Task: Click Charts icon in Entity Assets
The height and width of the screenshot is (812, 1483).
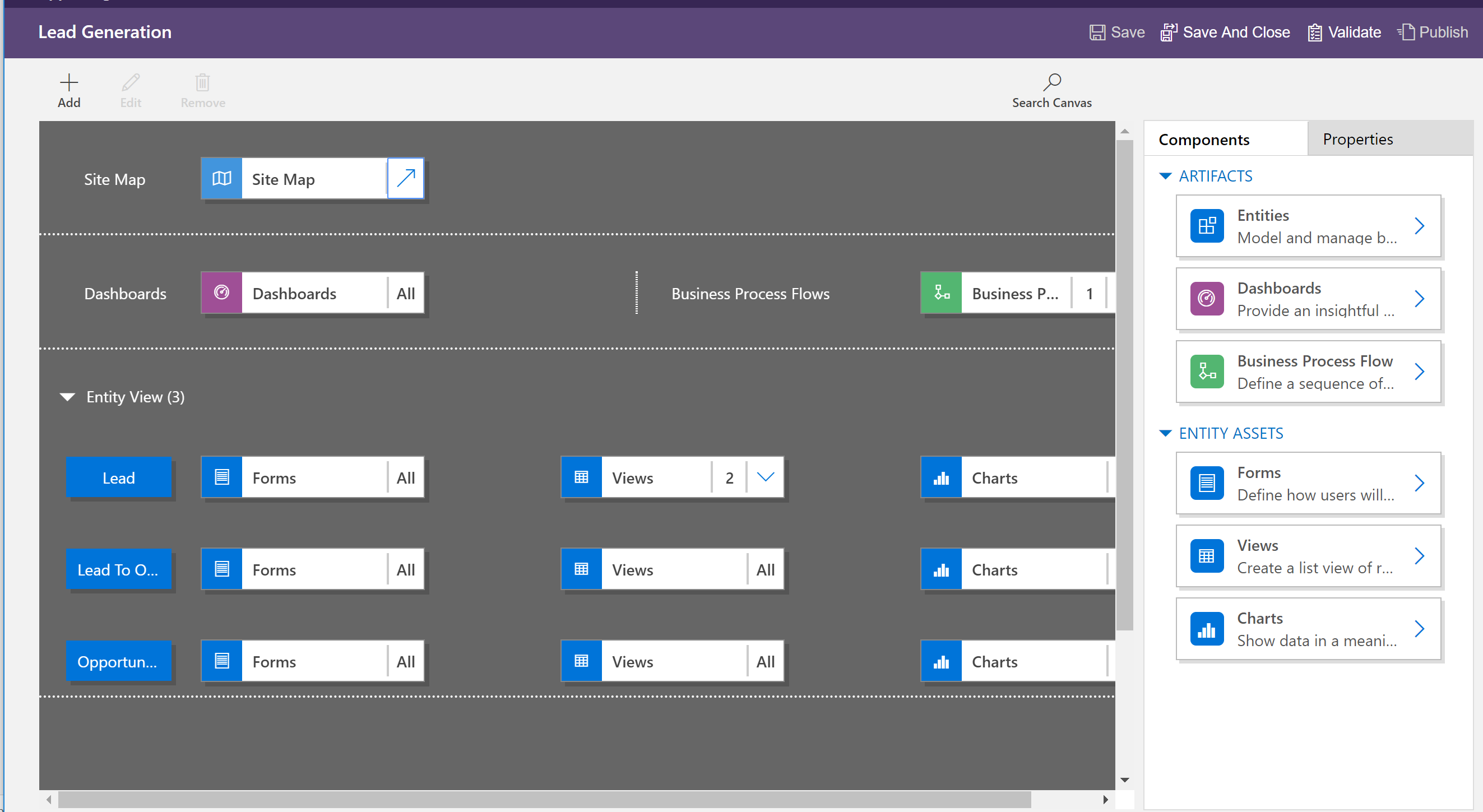Action: tap(1207, 629)
